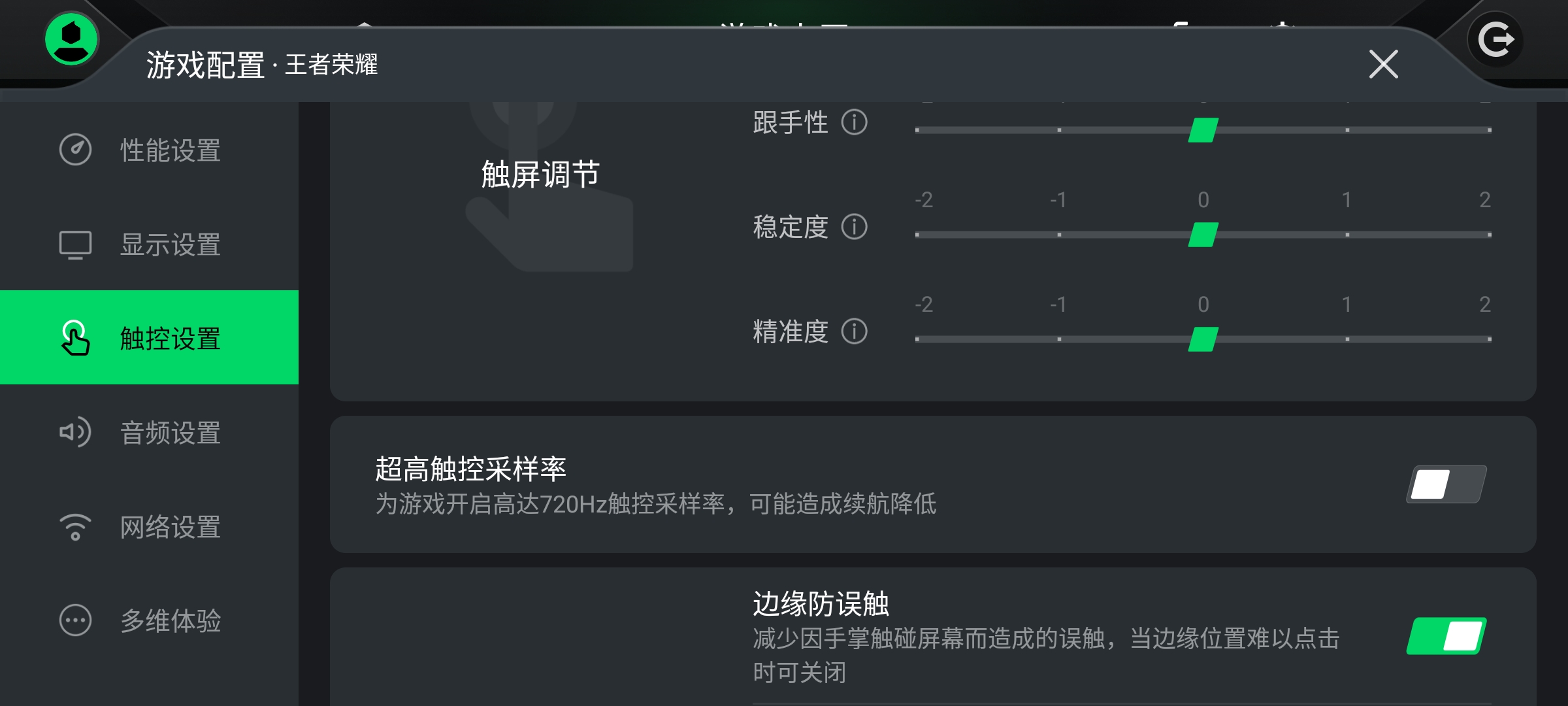1568x706 pixels.
Task: Select the monitor icon for 显示设置
Action: 75,245
